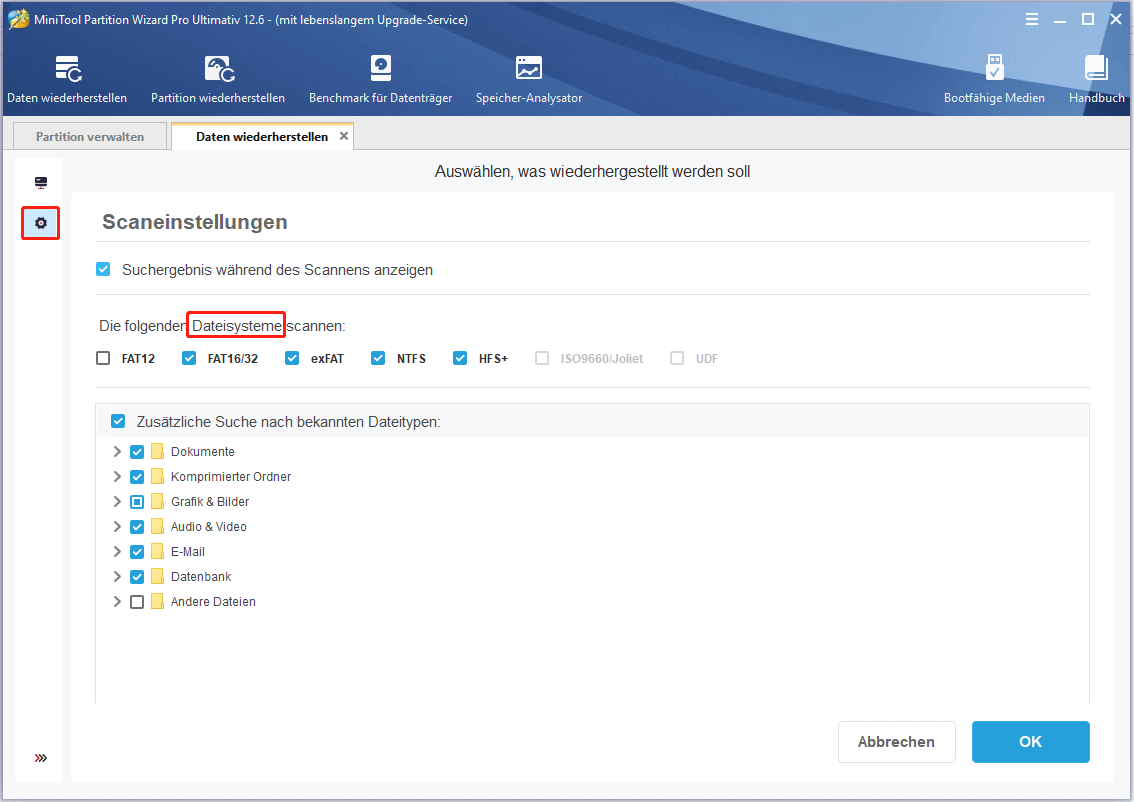Viewport: 1134px width, 802px height.
Task: Confirm settings with the OK button
Action: click(1030, 742)
